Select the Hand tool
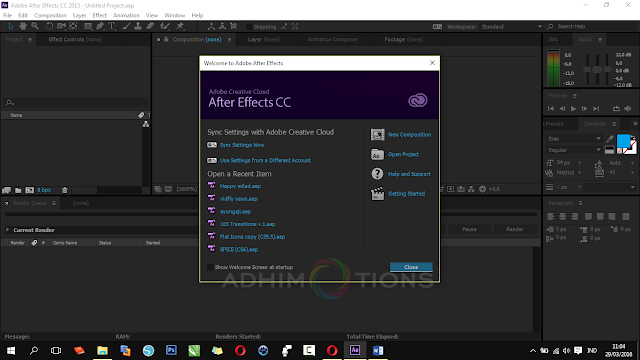This screenshot has width=640, height=360. [x=23, y=26]
